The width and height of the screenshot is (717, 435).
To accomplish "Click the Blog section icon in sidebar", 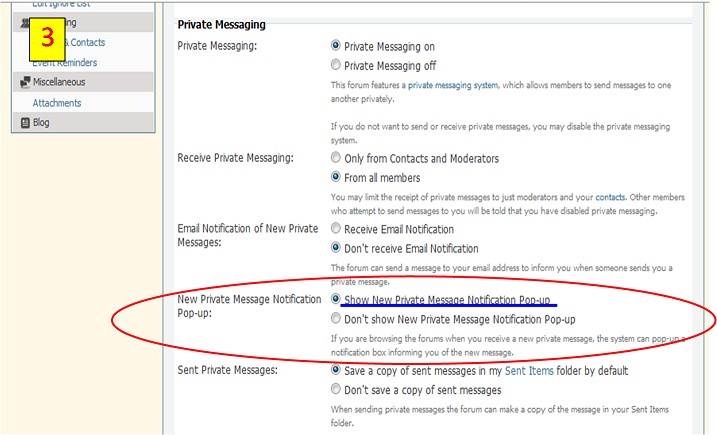I will (x=24, y=123).
